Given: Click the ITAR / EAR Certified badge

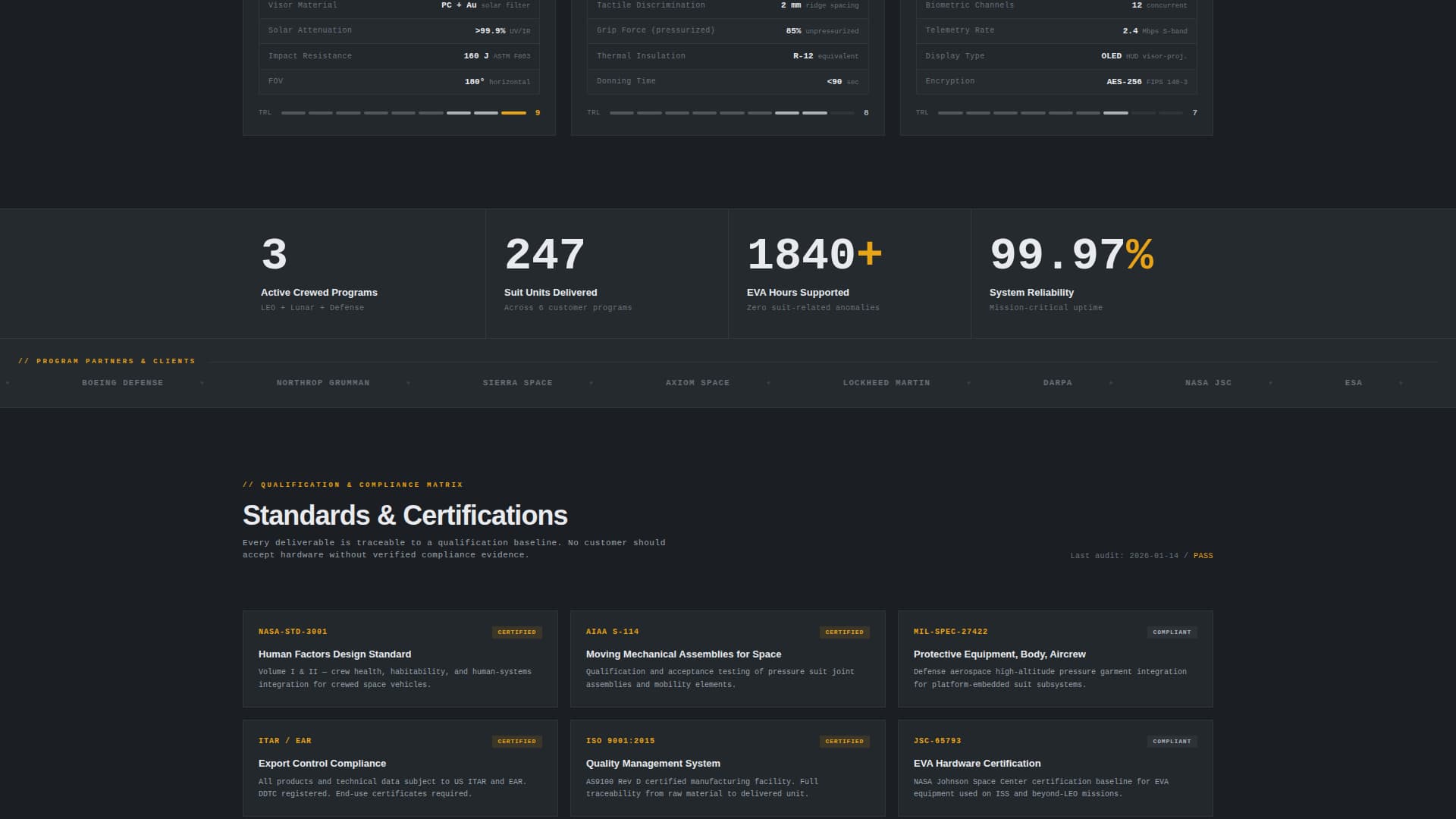Looking at the screenshot, I should [x=516, y=741].
